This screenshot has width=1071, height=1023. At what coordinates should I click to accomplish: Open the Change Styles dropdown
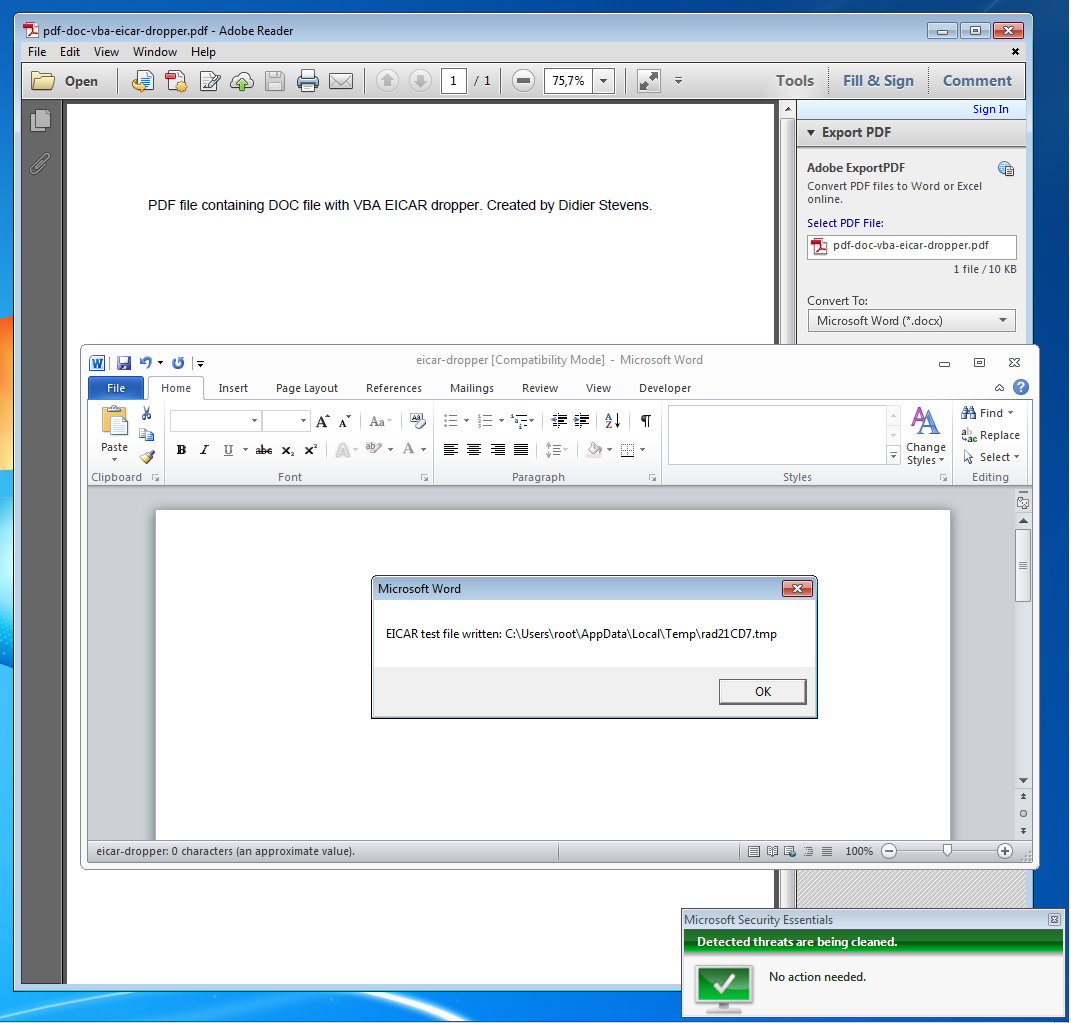click(926, 436)
